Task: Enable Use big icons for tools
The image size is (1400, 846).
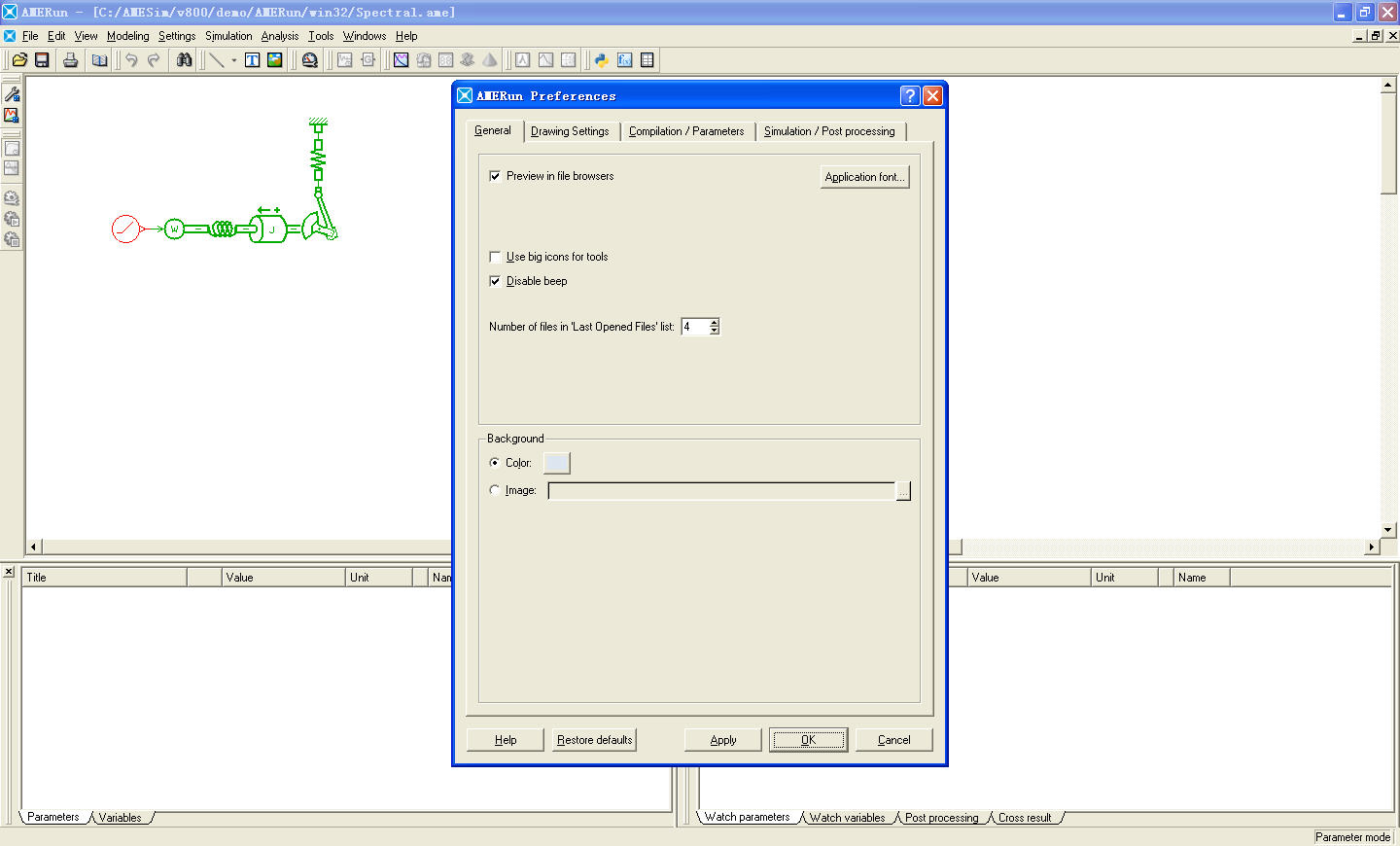Action: coord(495,257)
